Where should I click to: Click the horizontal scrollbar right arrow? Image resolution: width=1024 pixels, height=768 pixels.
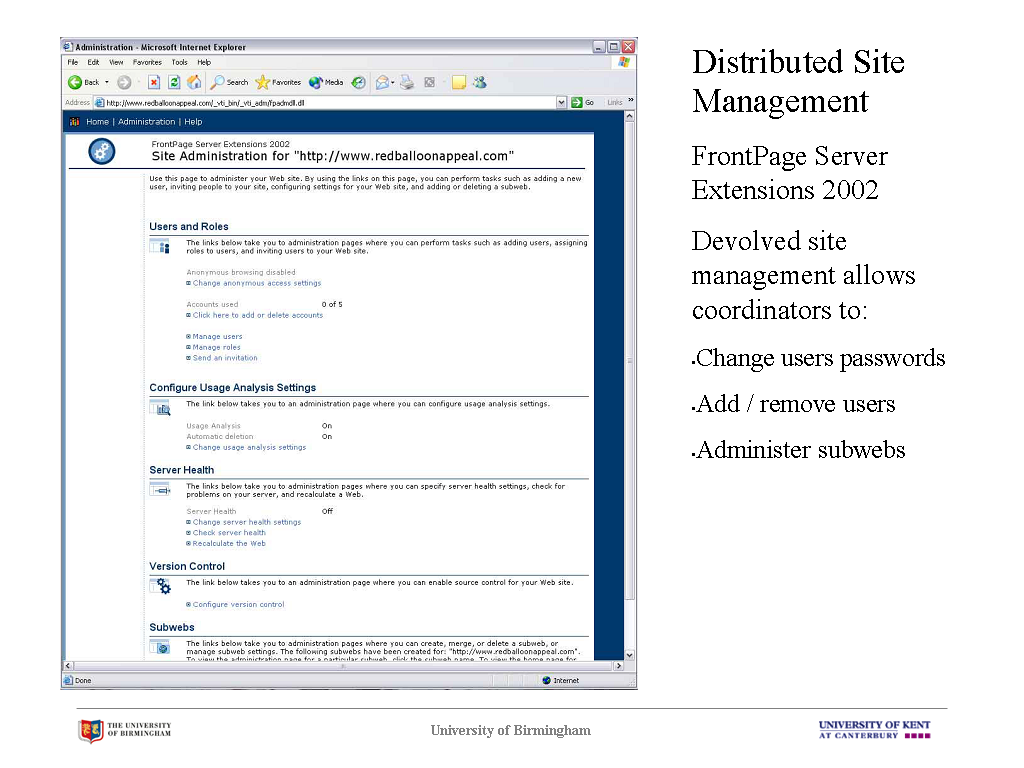[x=619, y=665]
